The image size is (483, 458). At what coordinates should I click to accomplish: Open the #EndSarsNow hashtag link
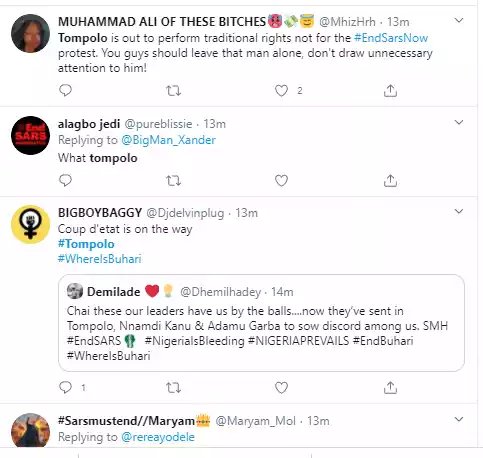coord(391,38)
